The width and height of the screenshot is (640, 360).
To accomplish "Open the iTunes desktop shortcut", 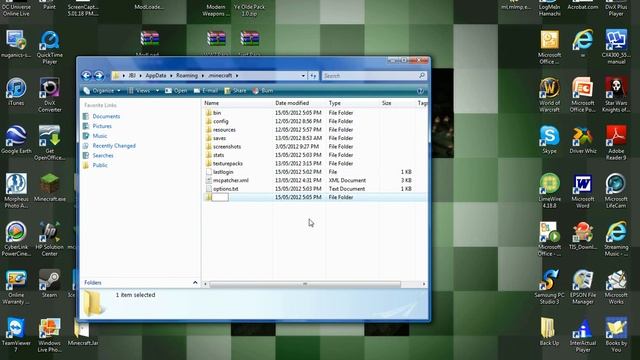I will pyautogui.click(x=16, y=92).
